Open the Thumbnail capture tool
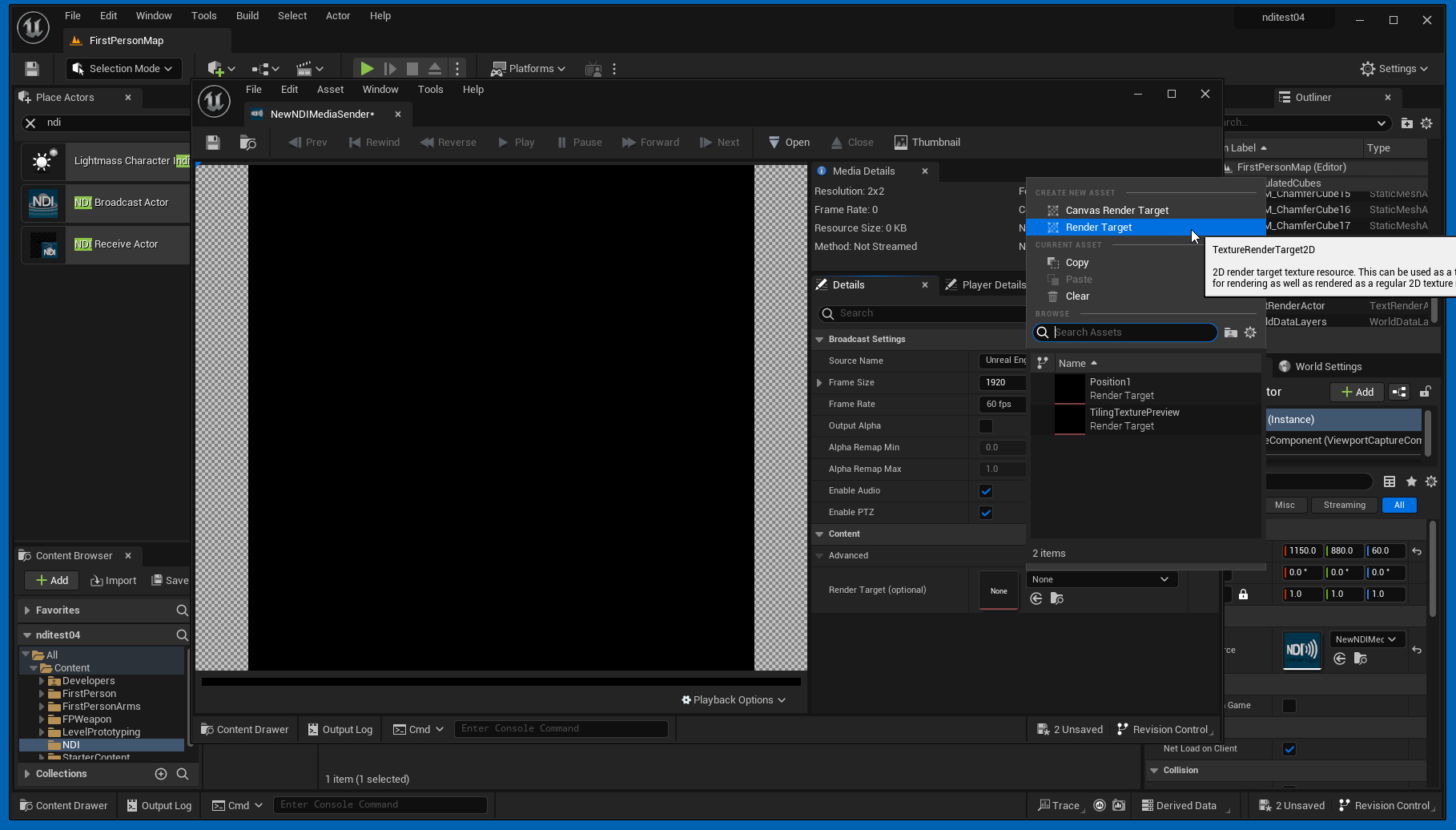The width and height of the screenshot is (1456, 830). [x=927, y=143]
